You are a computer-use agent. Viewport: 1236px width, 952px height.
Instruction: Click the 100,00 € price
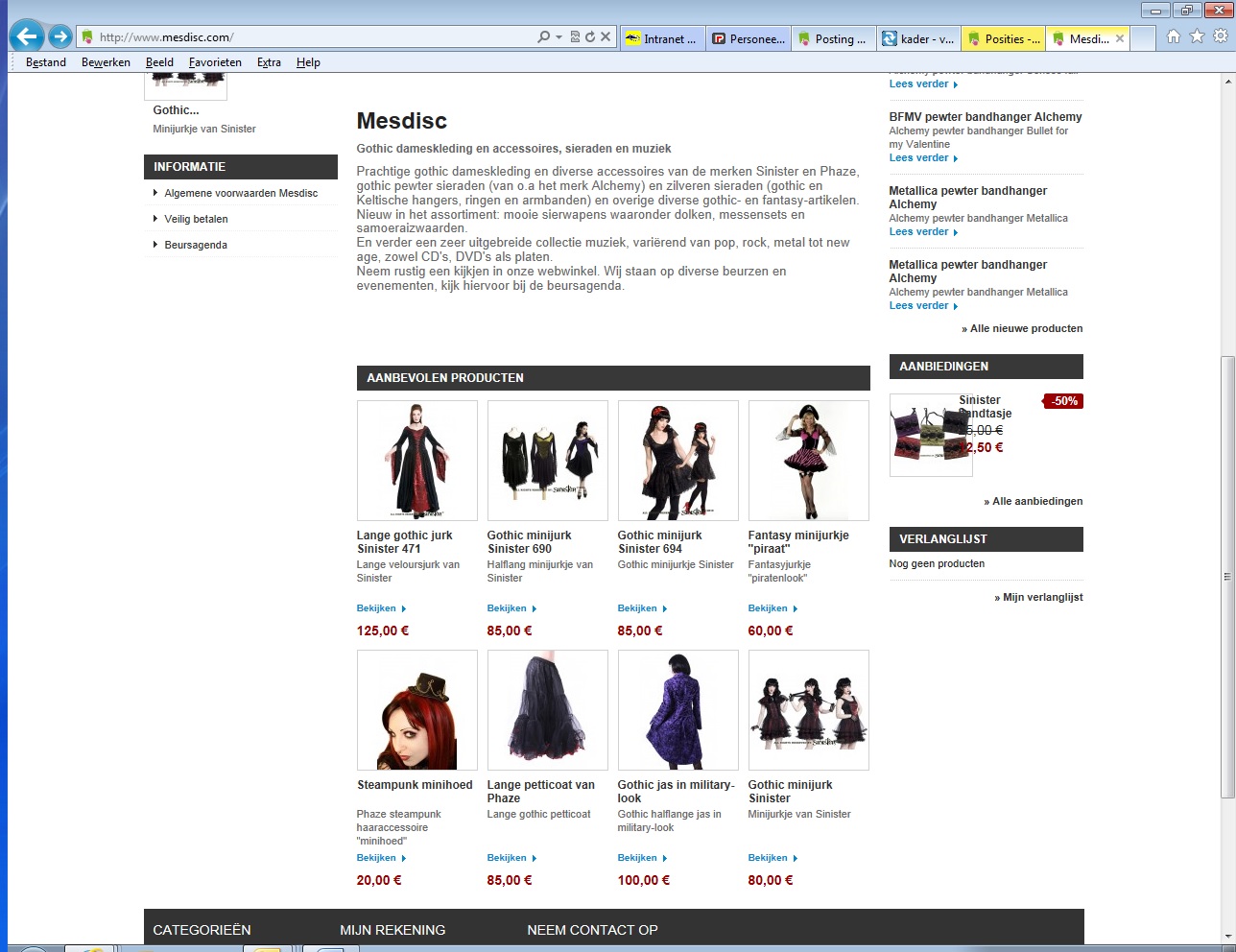pos(644,880)
